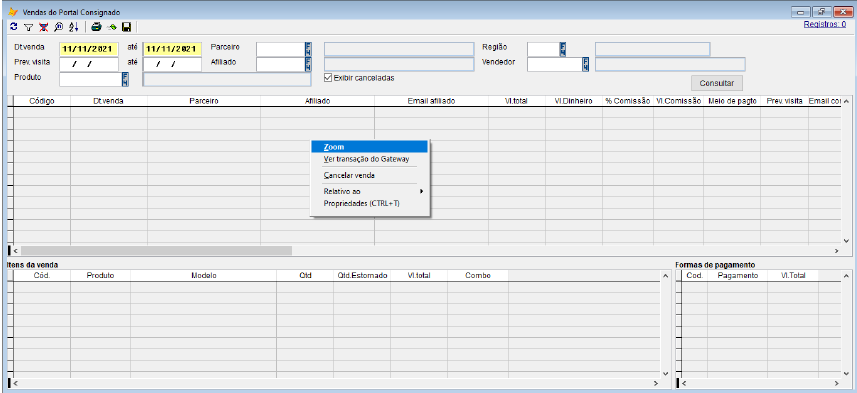Screen dimensions: 857x393
Task: Click the sales grid horizontal scrollbar thumb
Action: coord(156,250)
